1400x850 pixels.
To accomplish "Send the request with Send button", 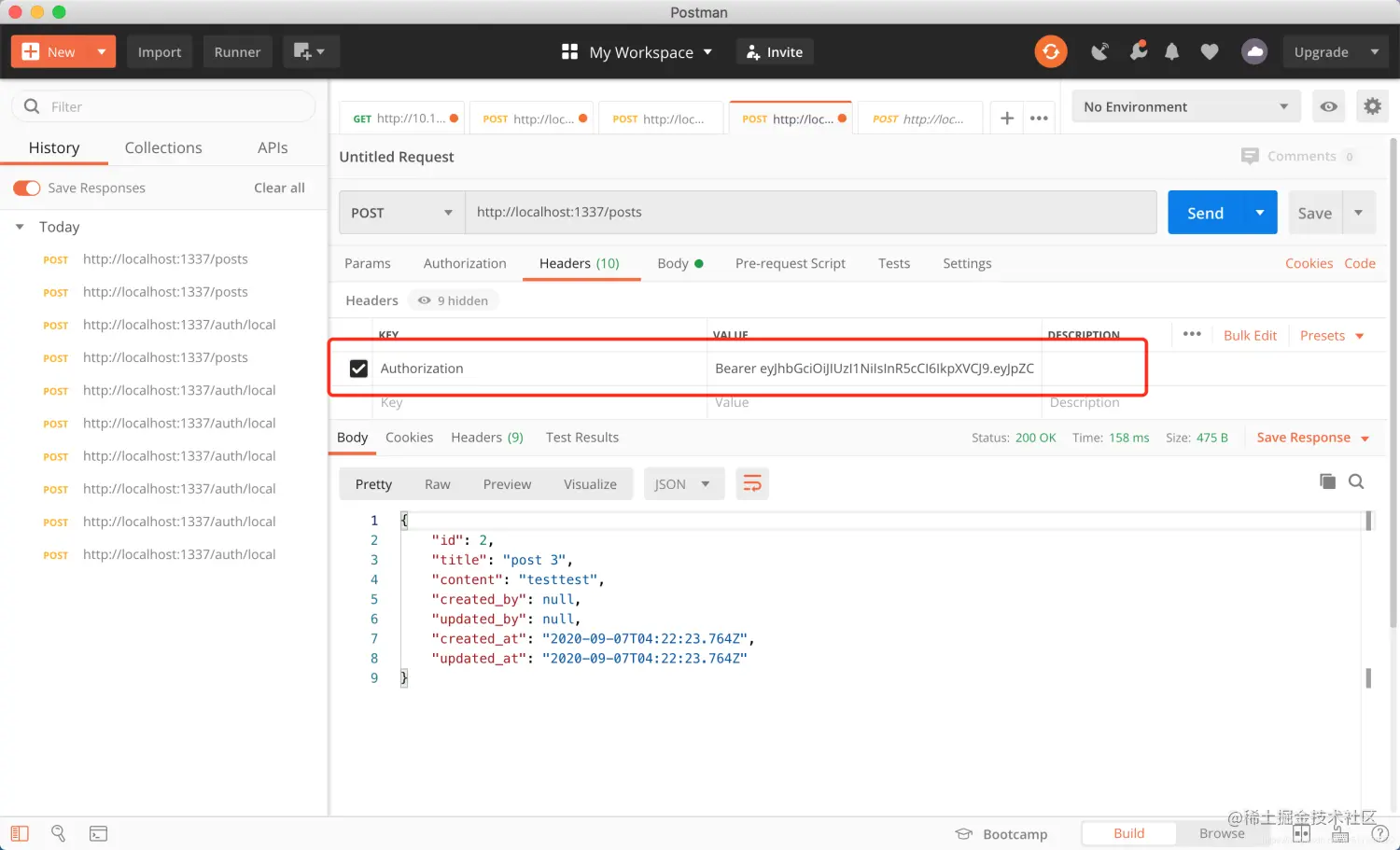I will (1205, 213).
